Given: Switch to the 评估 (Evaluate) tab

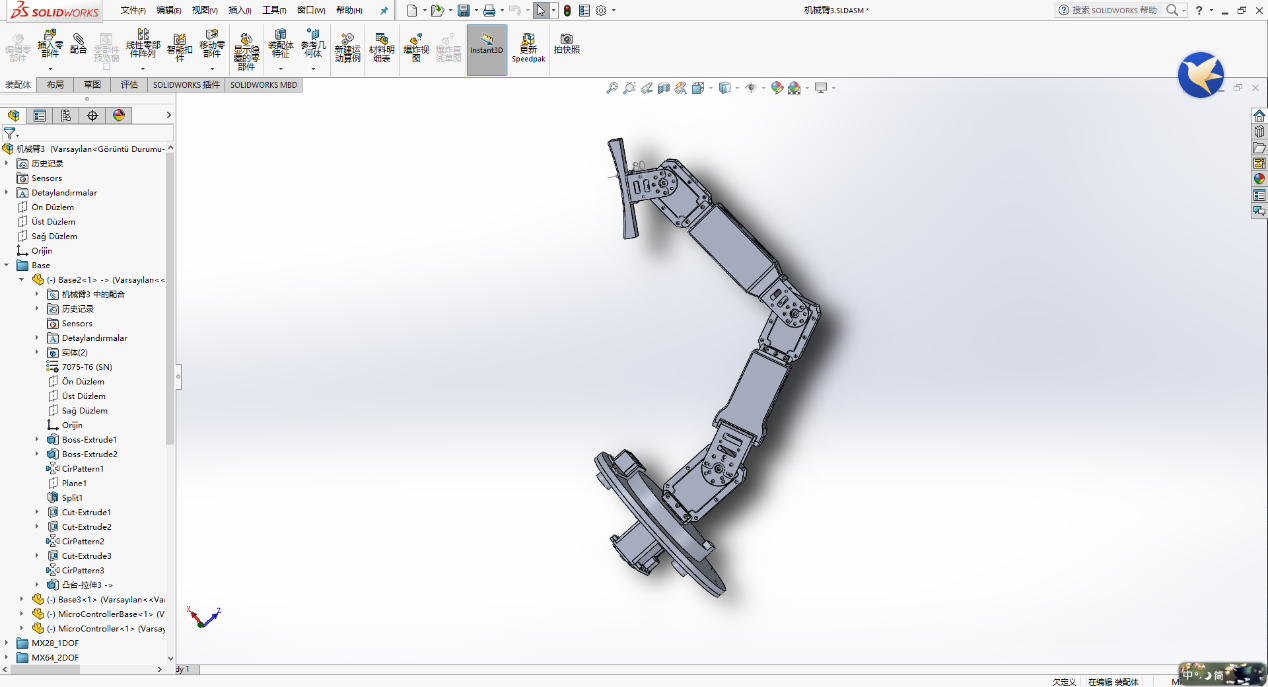Looking at the screenshot, I should (x=129, y=85).
